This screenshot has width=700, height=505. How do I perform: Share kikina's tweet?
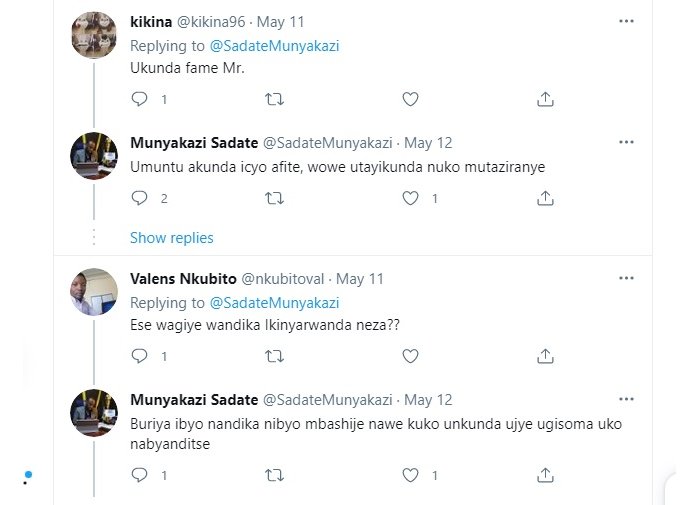tap(545, 99)
